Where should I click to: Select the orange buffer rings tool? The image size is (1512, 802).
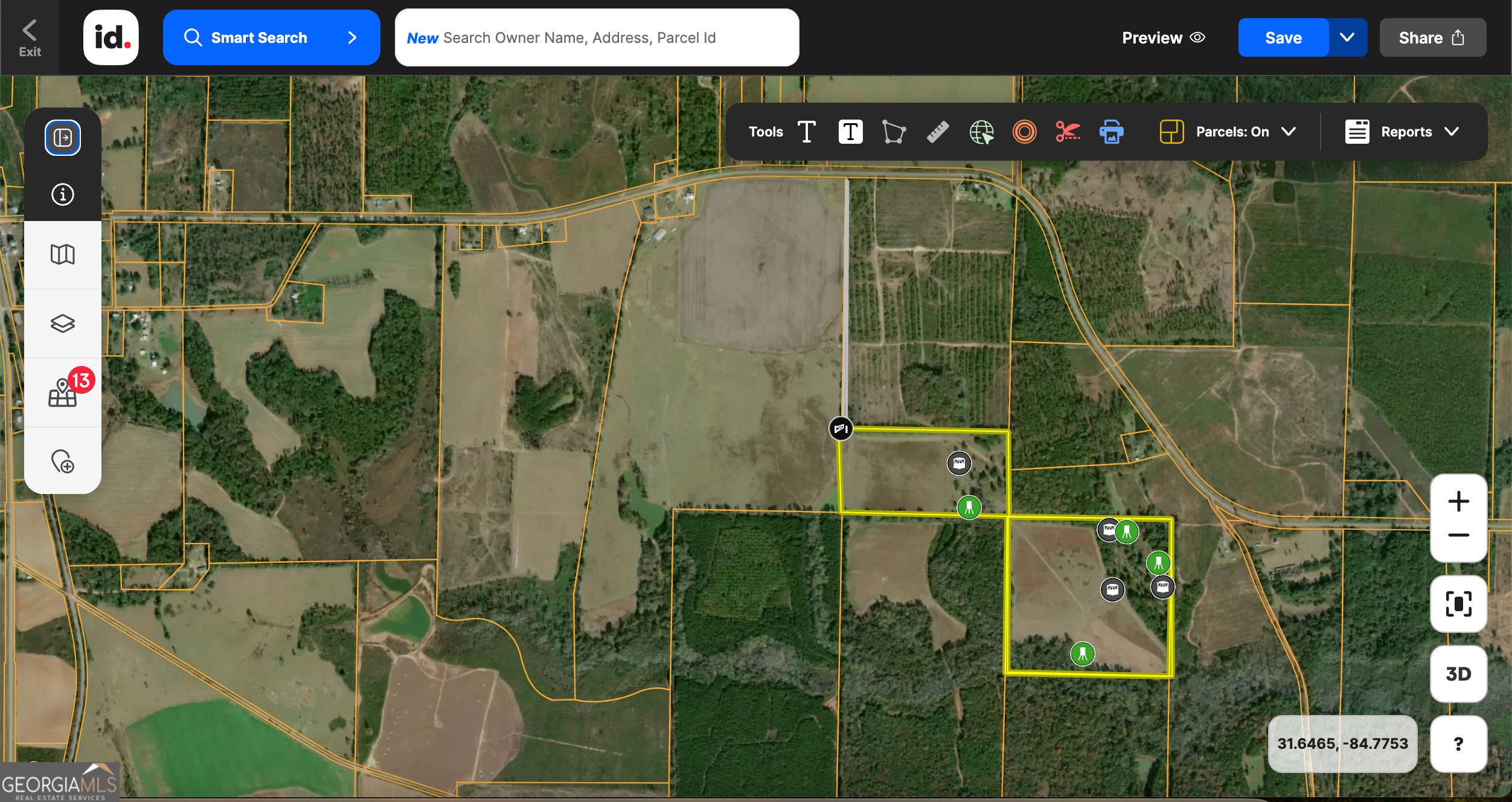pos(1024,132)
